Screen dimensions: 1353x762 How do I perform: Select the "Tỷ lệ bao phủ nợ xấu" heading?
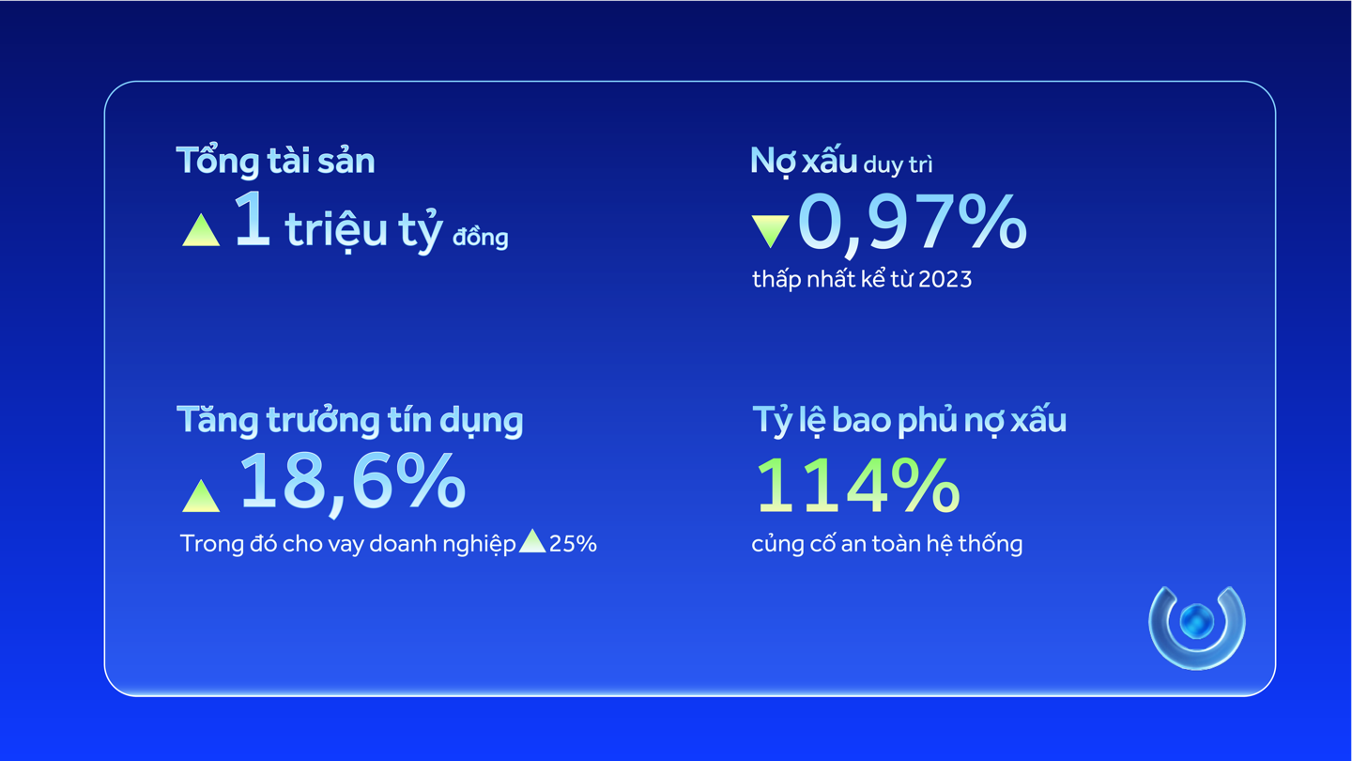coord(909,420)
